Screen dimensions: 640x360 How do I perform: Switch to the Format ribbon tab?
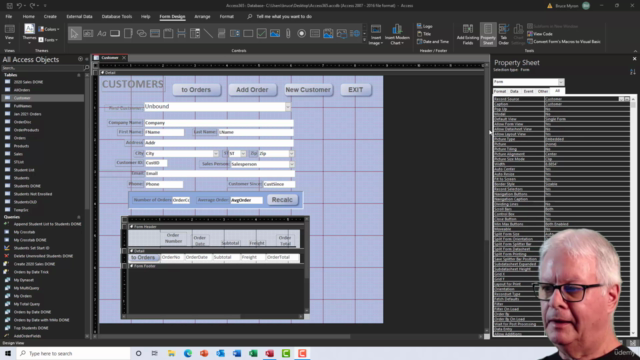pos(227,17)
